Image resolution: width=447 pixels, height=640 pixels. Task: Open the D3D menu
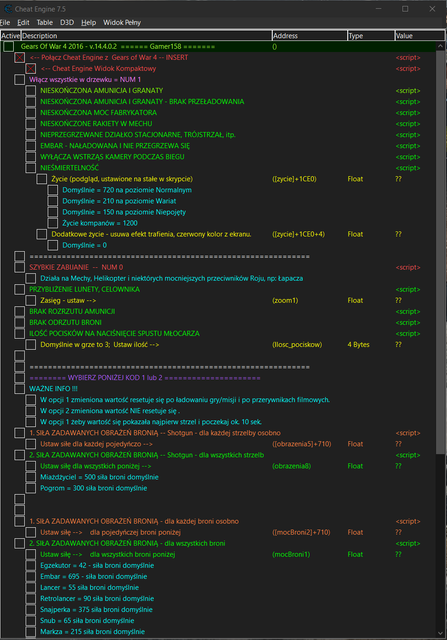pyautogui.click(x=67, y=22)
